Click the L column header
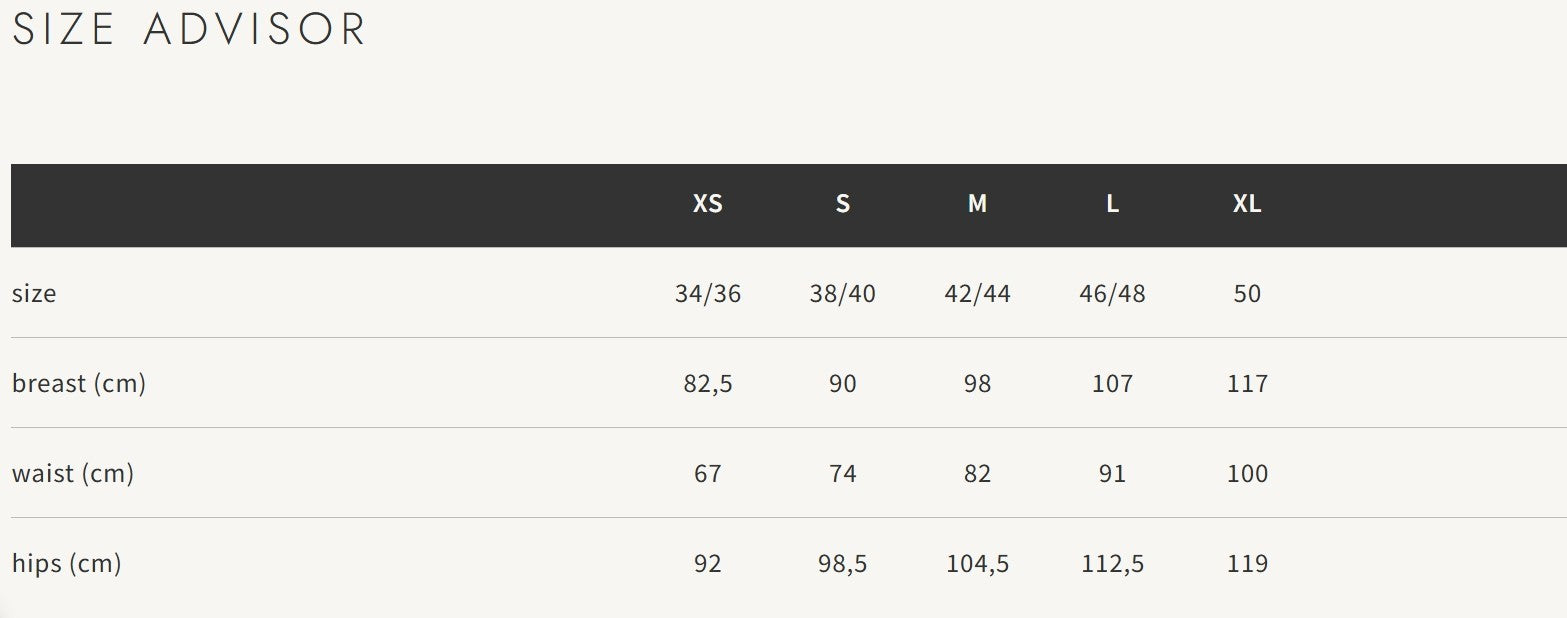 point(1112,204)
